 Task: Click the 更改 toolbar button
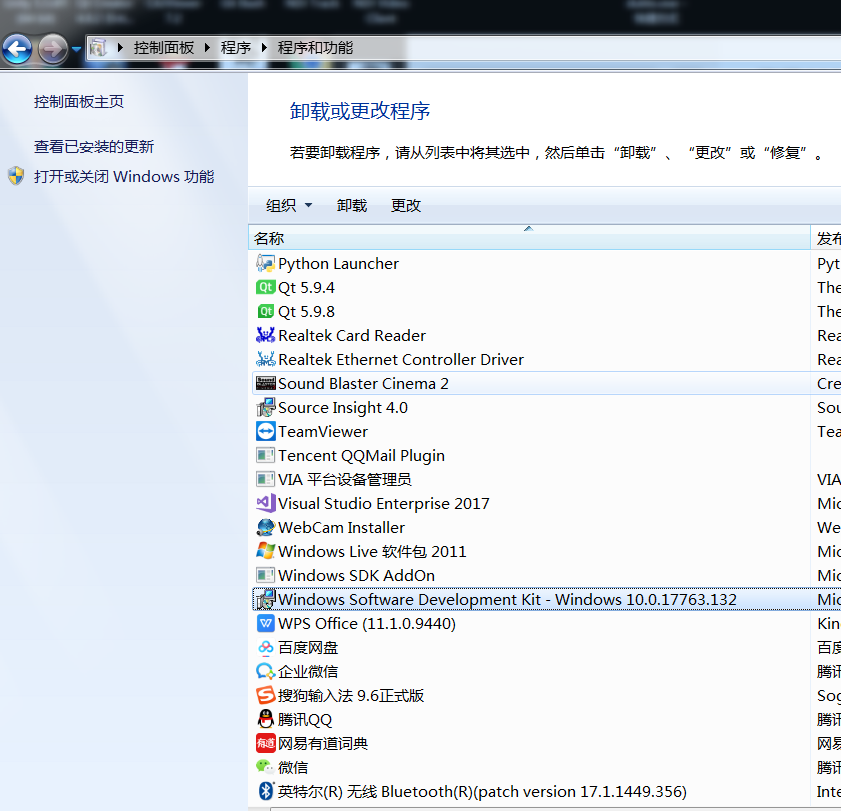pyautogui.click(x=405, y=205)
